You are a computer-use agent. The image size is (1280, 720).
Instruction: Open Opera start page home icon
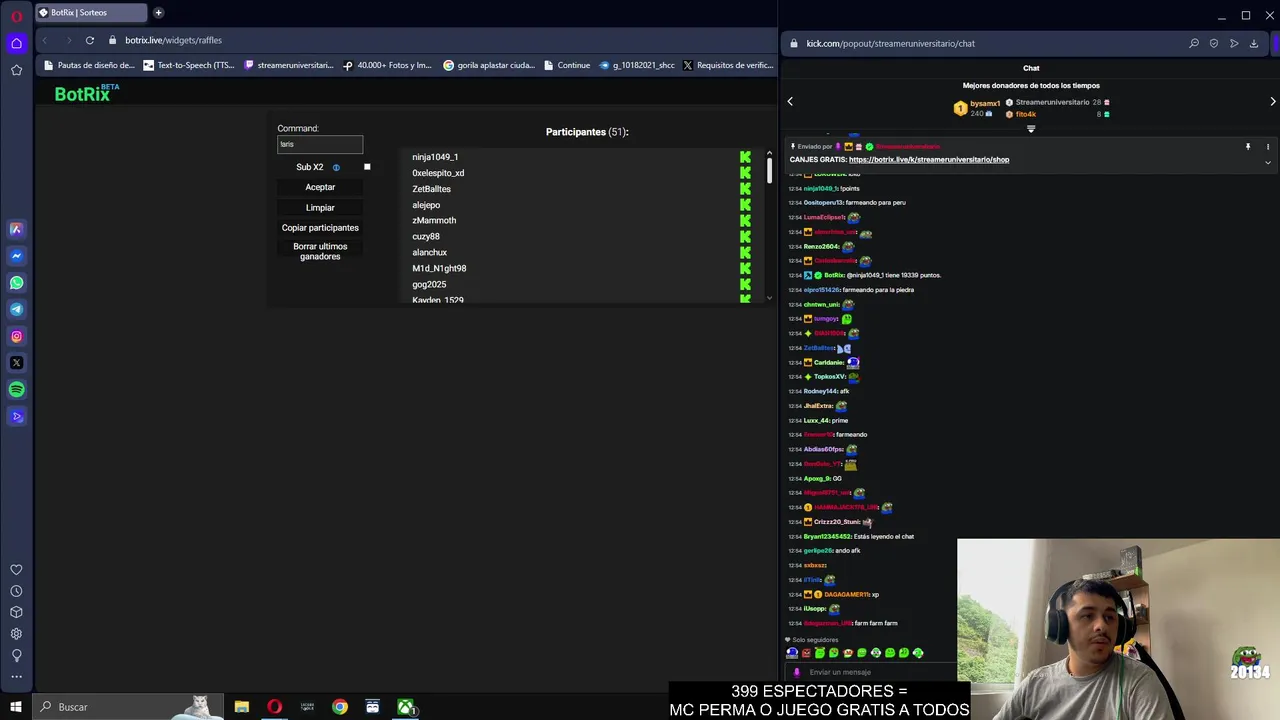[x=16, y=43]
